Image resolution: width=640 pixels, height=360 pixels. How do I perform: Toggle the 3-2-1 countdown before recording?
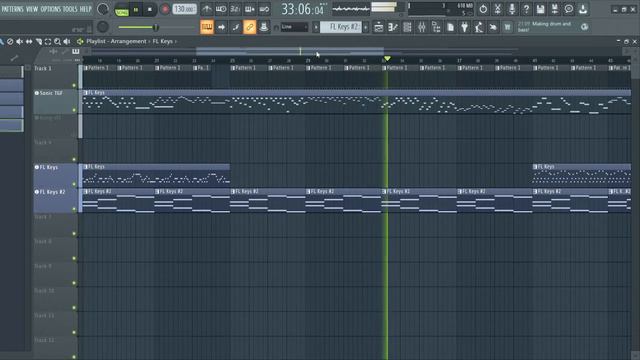pos(235,9)
